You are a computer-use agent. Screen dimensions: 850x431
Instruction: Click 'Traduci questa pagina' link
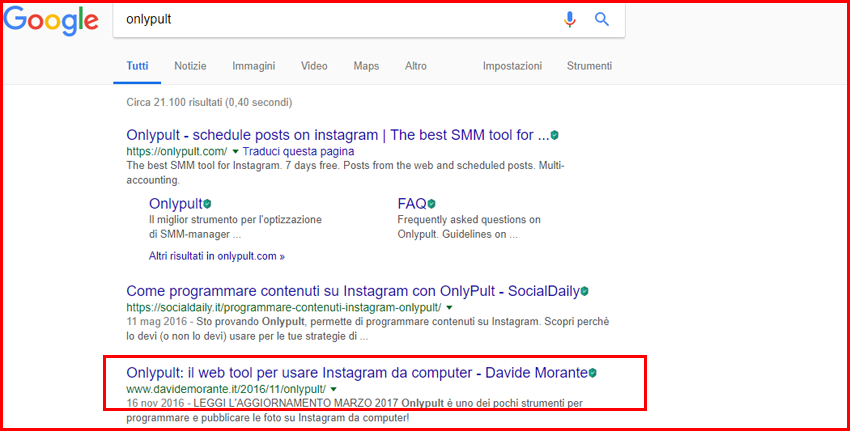(x=298, y=152)
